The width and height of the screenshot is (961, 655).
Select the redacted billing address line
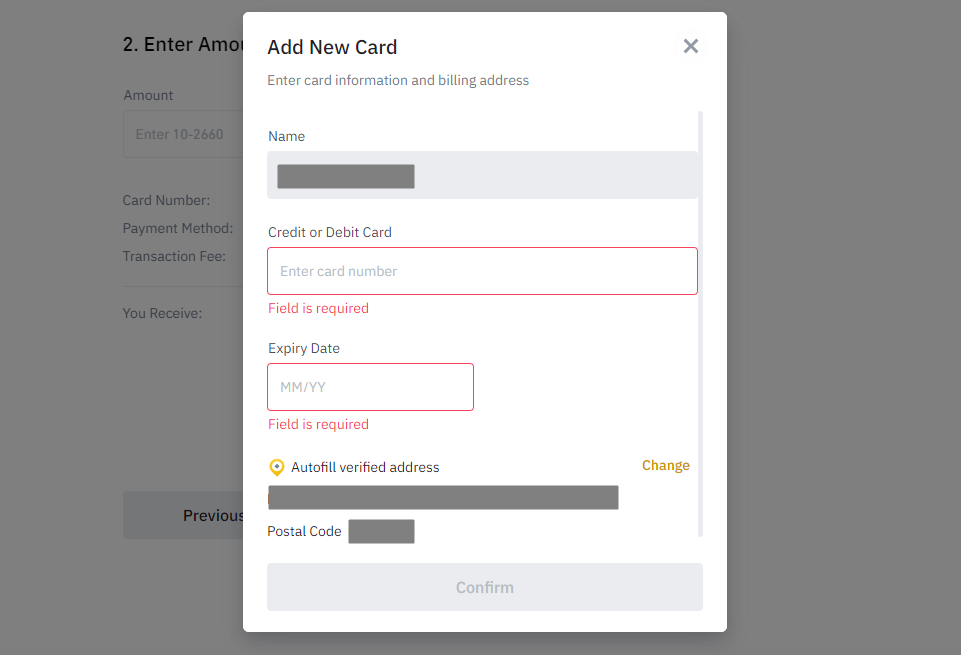coord(443,497)
